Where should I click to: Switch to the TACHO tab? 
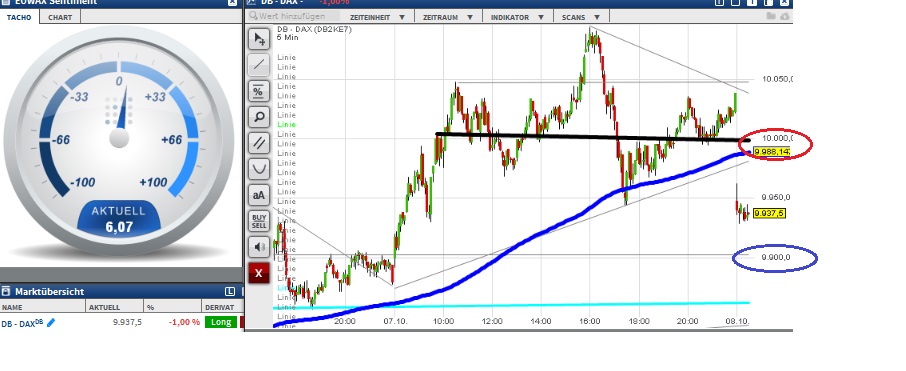click(19, 17)
